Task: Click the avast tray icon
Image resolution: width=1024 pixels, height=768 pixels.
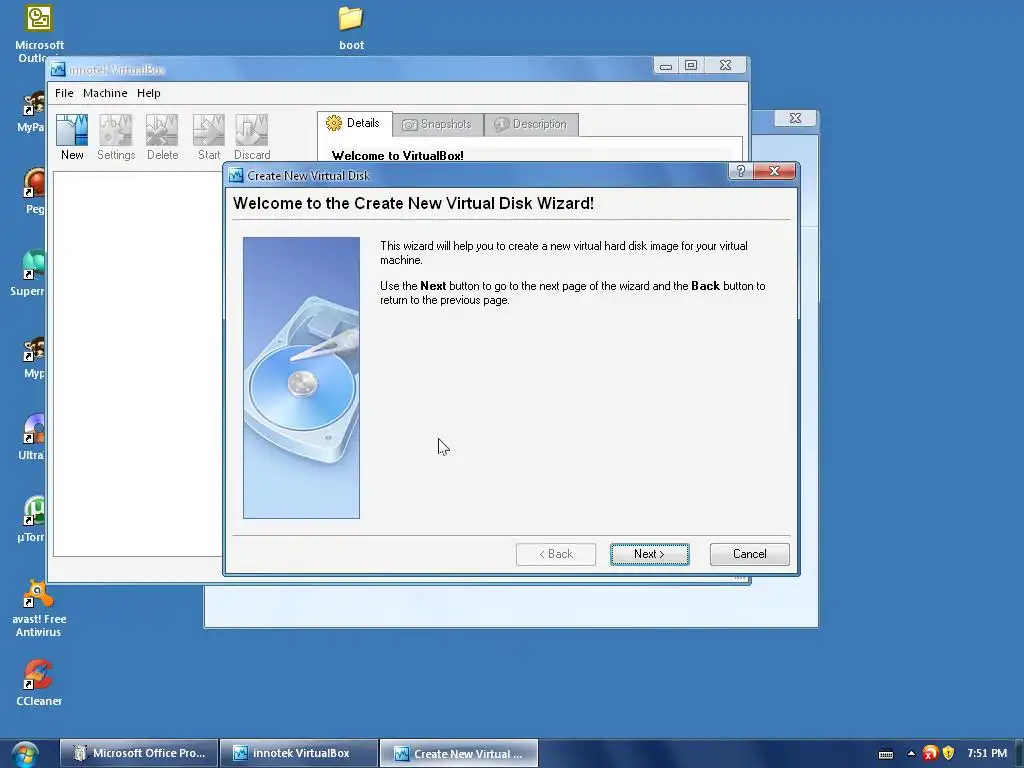Action: click(930, 754)
